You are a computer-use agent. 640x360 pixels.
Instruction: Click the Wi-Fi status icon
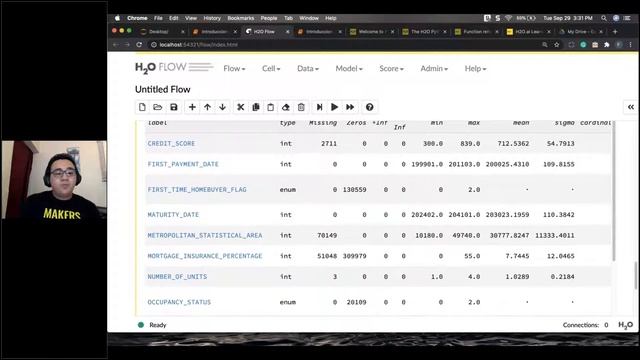point(508,18)
